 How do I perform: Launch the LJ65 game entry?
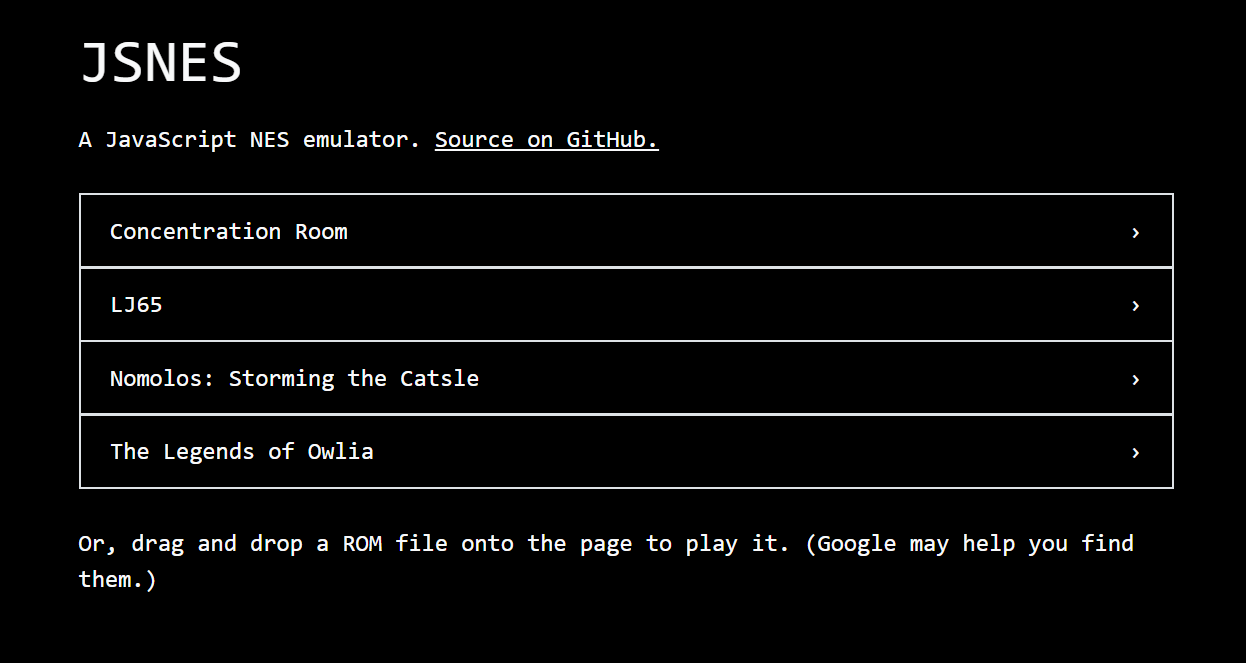(x=136, y=305)
